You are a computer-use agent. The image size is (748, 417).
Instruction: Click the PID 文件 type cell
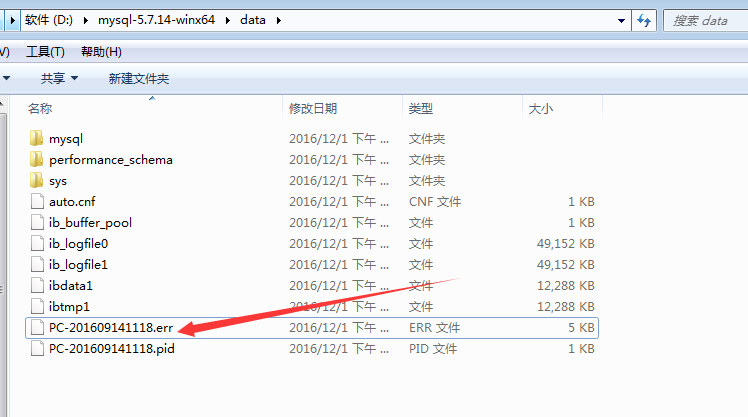click(x=433, y=348)
